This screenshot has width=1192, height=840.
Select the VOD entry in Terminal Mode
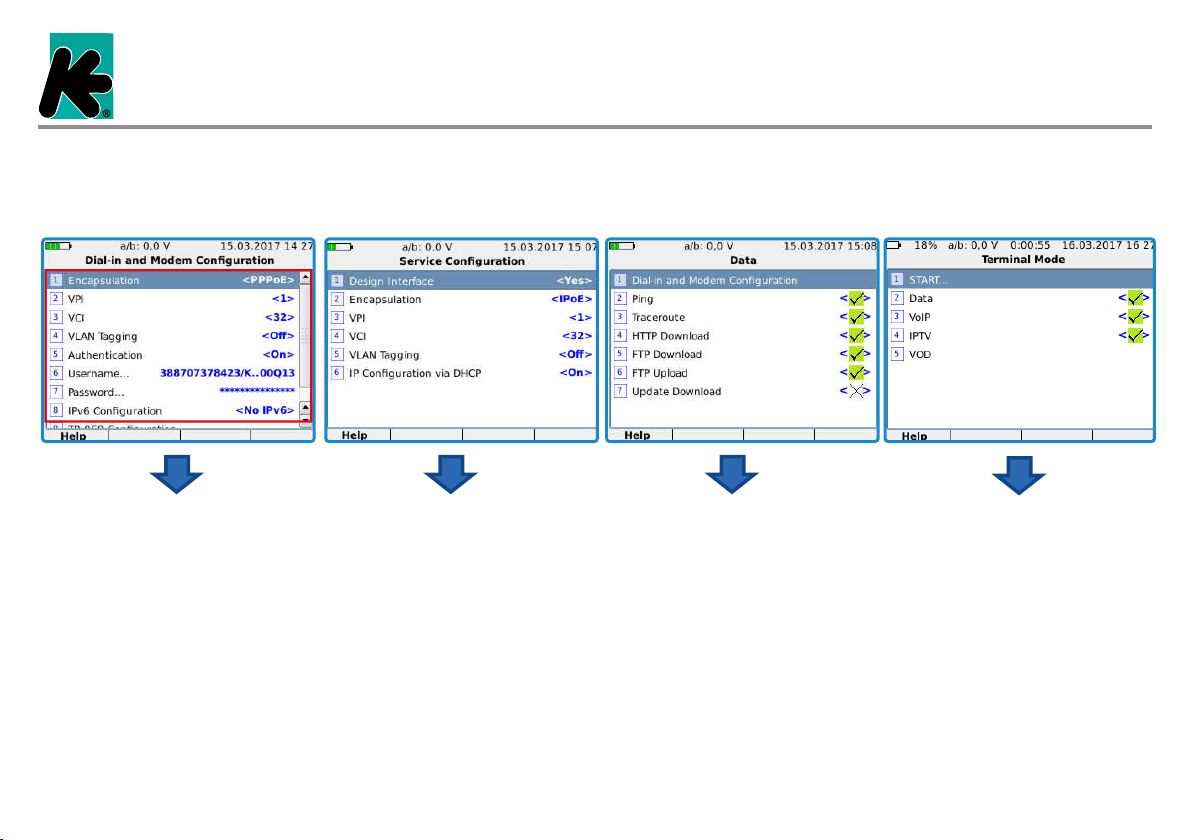[x=1020, y=354]
